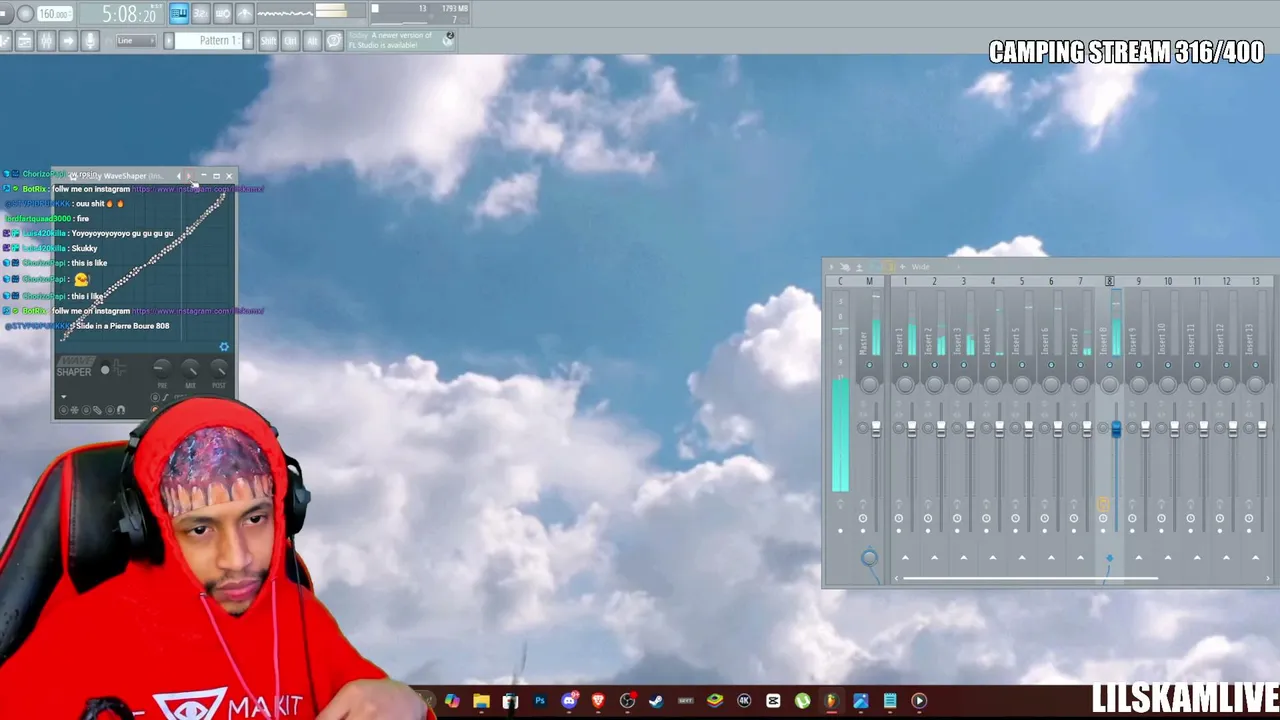Toggle Insert 6 send-to-master arrow
This screenshot has width=1280, height=720.
tap(1051, 558)
